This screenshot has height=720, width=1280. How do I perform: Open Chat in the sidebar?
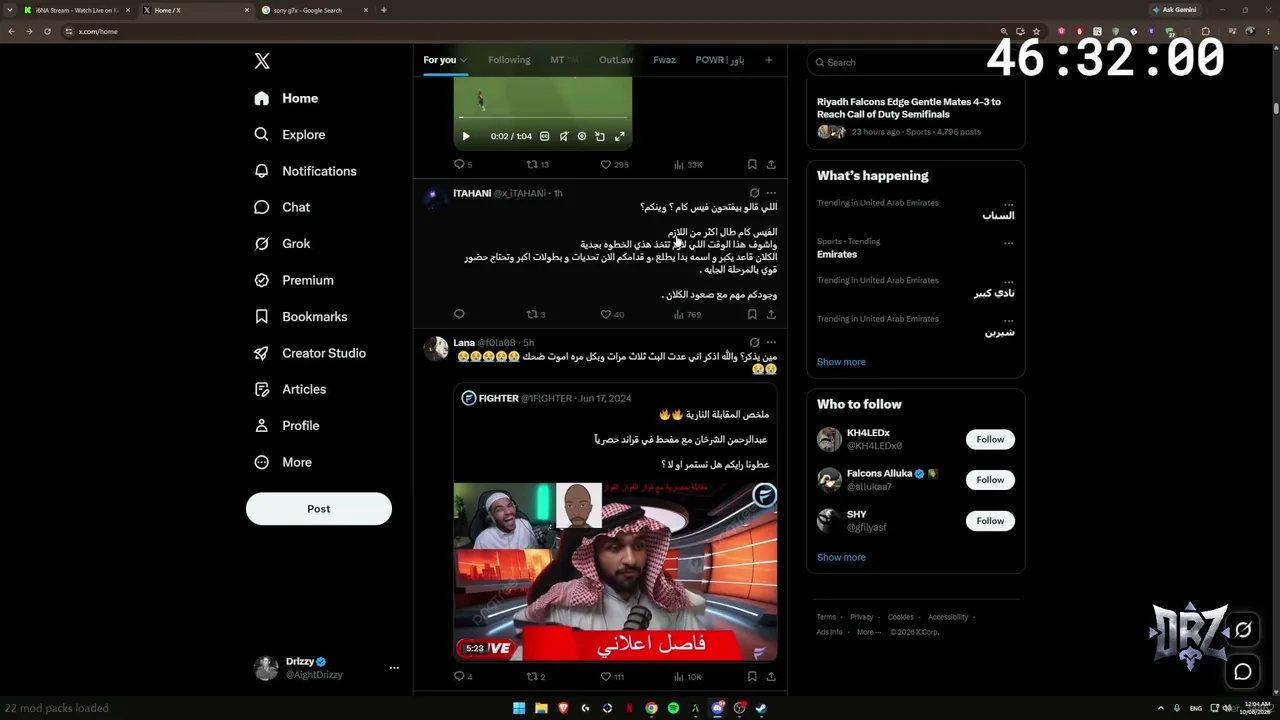coord(282,207)
